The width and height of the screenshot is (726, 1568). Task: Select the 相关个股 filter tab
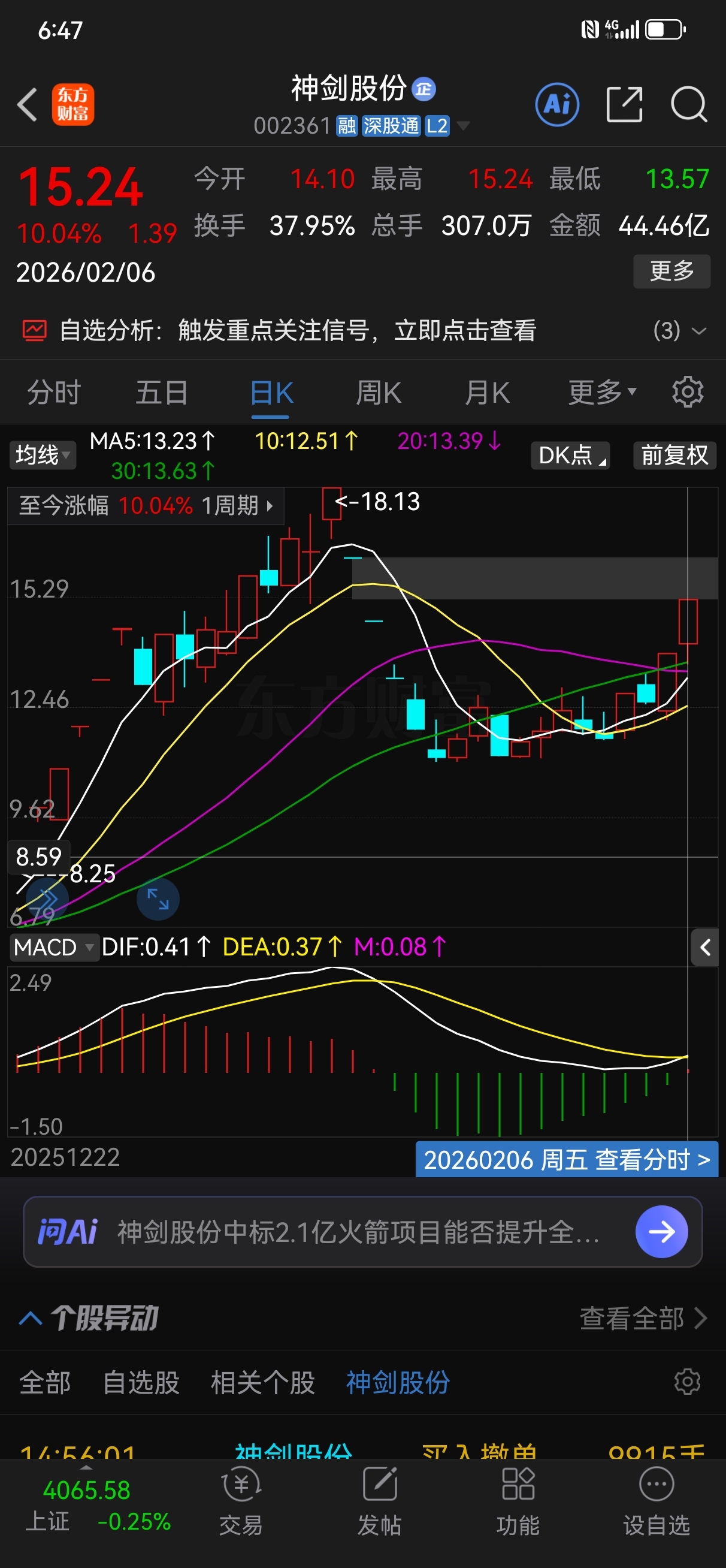pyautogui.click(x=263, y=1382)
